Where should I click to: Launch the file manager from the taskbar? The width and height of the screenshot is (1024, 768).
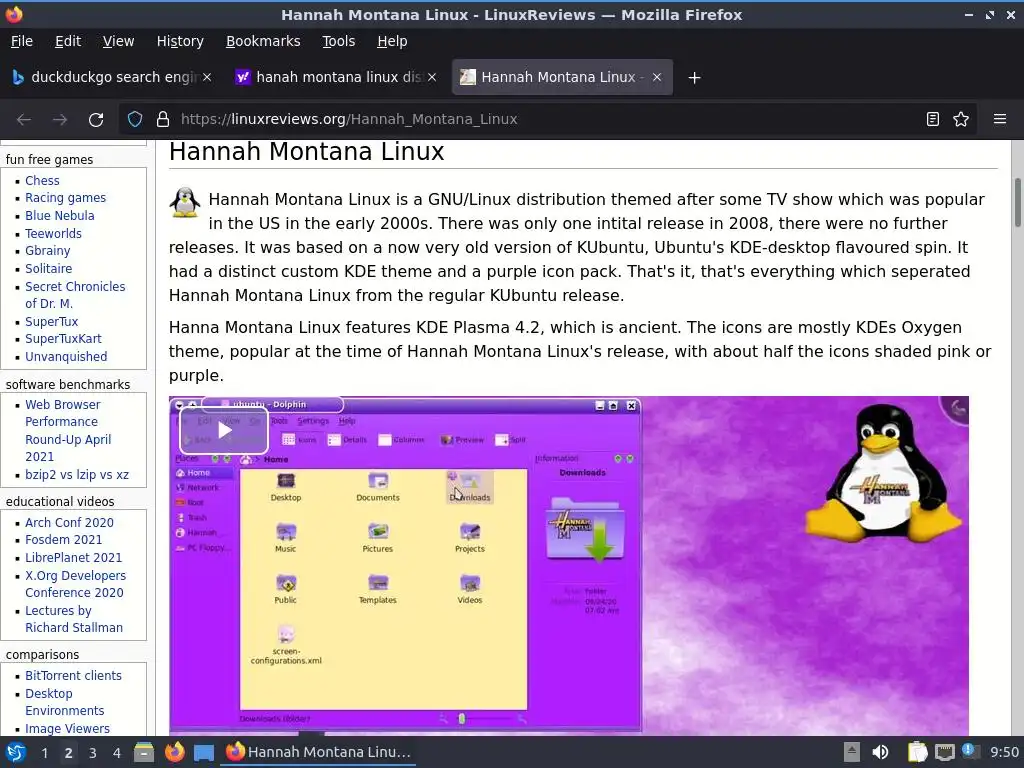coord(144,752)
